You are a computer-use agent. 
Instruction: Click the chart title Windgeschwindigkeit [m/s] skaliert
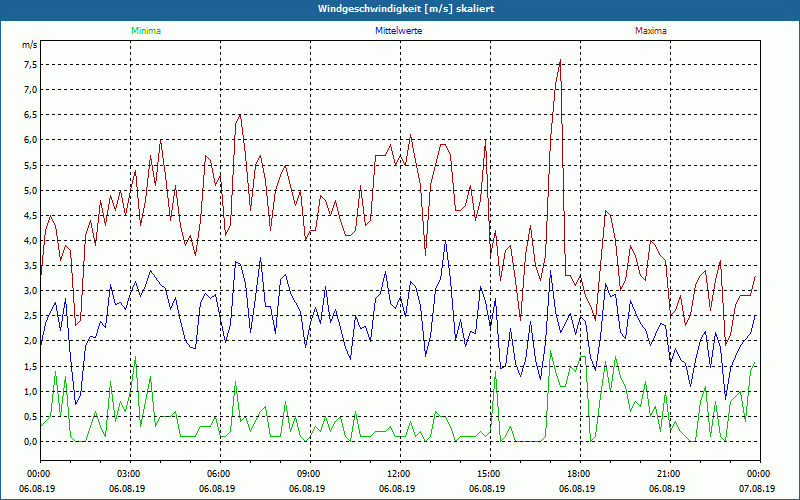click(406, 9)
